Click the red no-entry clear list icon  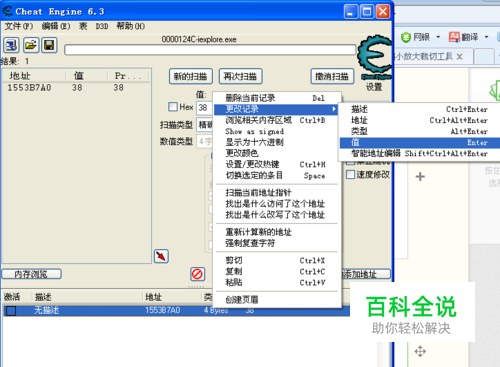pos(197,274)
